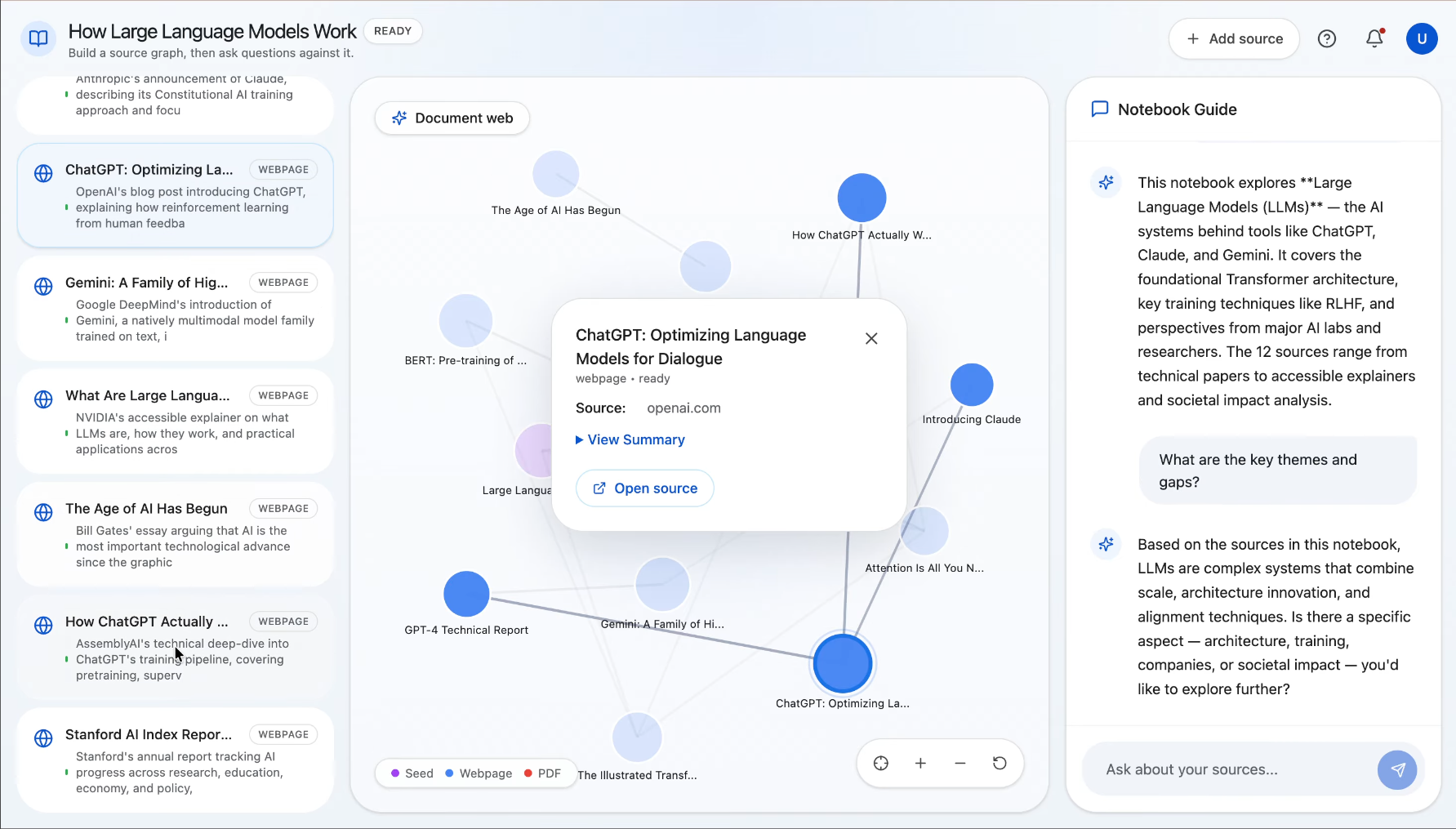Viewport: 1456px width, 829px height.
Task: Click the Document web button
Action: [x=452, y=118]
